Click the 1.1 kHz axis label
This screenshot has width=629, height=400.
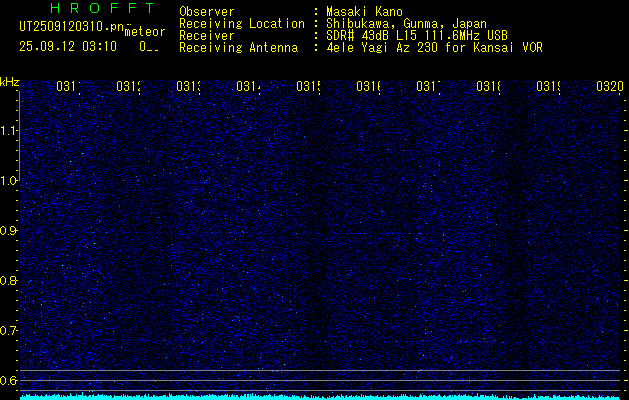pos(8,130)
